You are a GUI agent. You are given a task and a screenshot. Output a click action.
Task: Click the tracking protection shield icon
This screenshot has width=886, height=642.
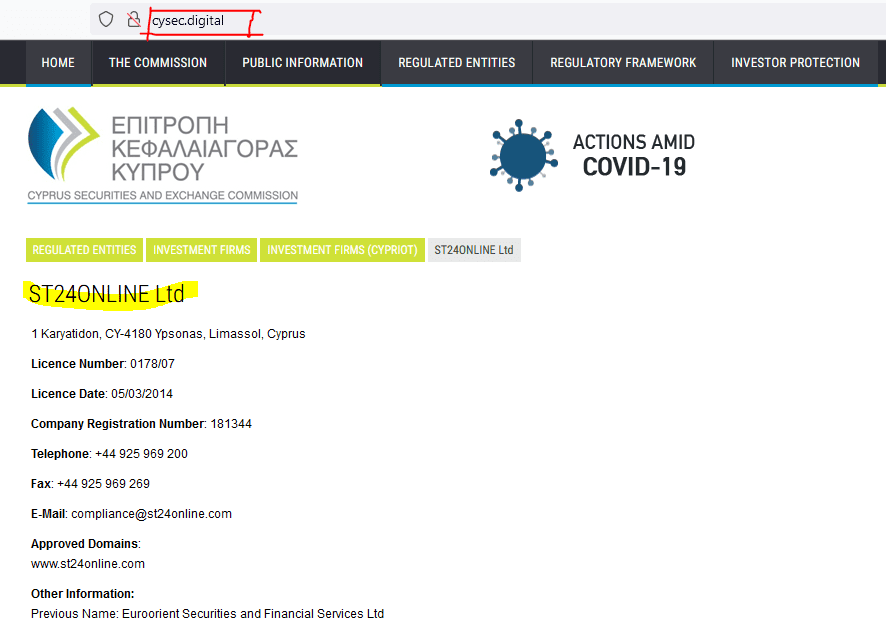click(x=106, y=19)
